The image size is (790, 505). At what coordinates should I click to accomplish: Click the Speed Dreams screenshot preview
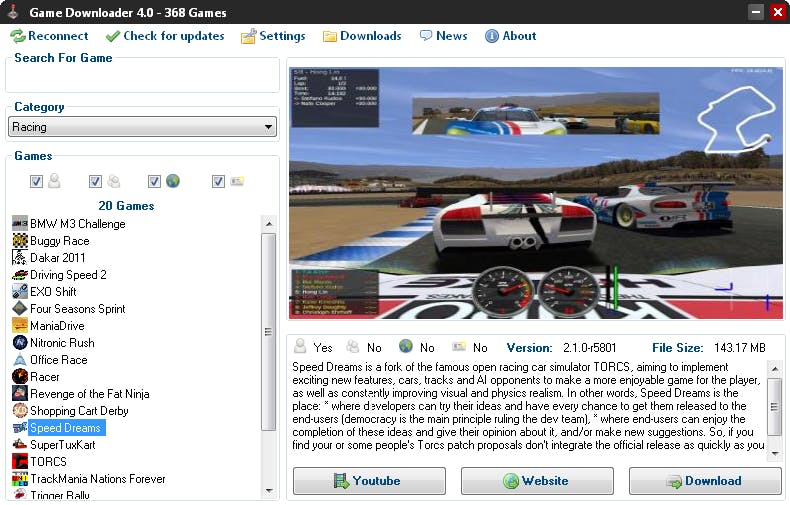pyautogui.click(x=536, y=193)
